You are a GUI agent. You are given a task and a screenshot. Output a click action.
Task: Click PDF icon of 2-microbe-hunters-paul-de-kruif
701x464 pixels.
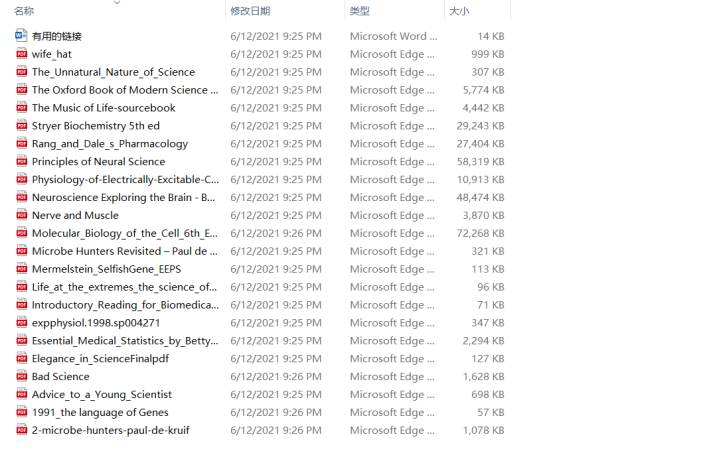(x=21, y=430)
